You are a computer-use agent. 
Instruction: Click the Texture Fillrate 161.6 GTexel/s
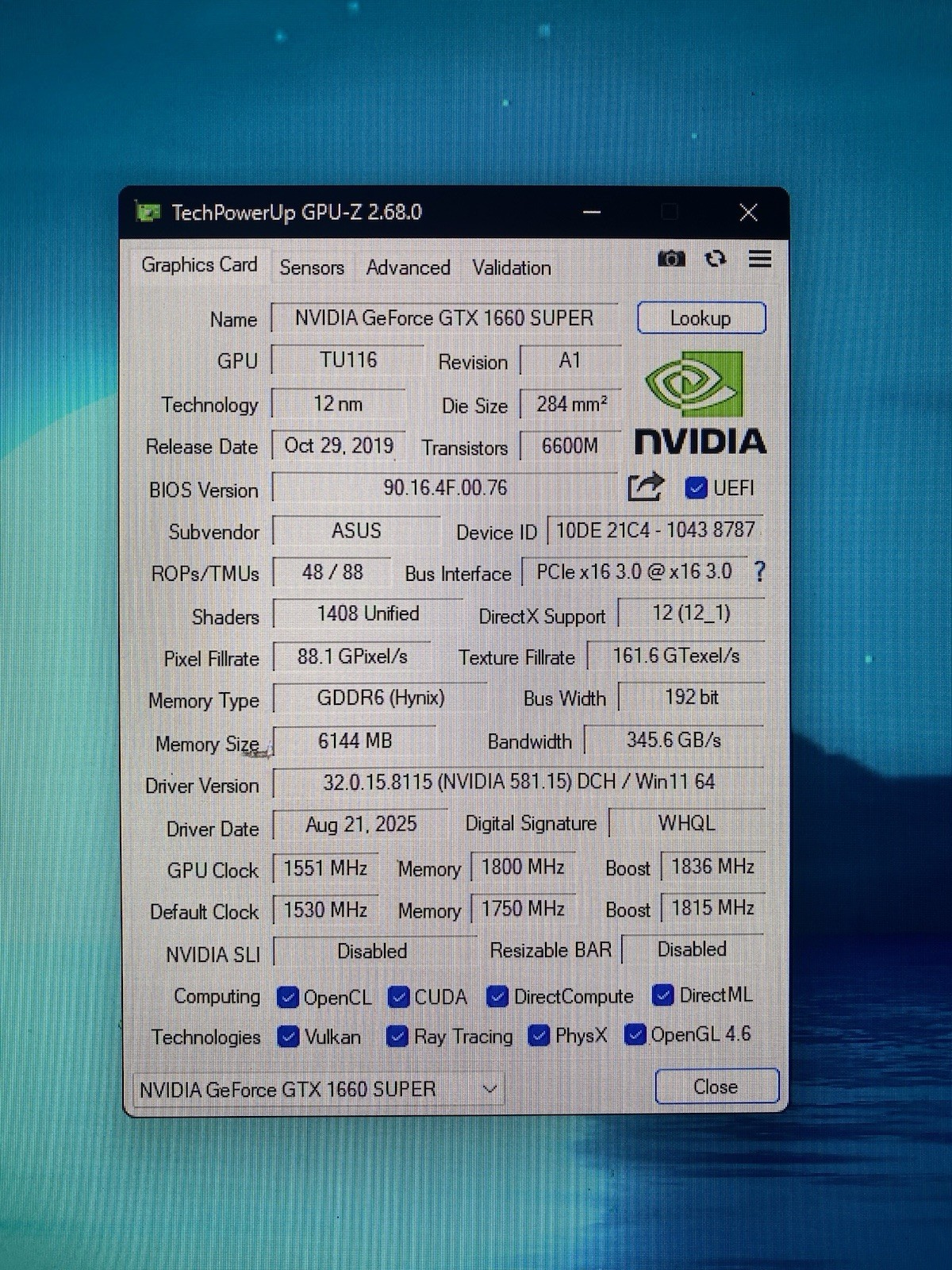click(x=676, y=656)
